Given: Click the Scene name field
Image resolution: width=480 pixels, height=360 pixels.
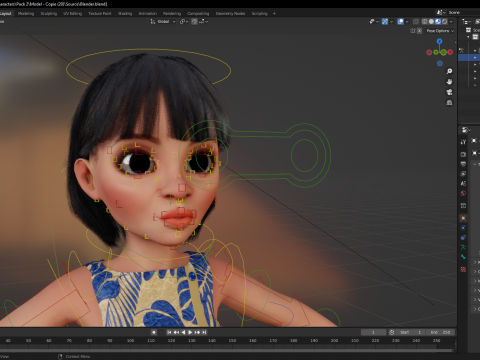Looking at the screenshot, I should click(x=463, y=12).
